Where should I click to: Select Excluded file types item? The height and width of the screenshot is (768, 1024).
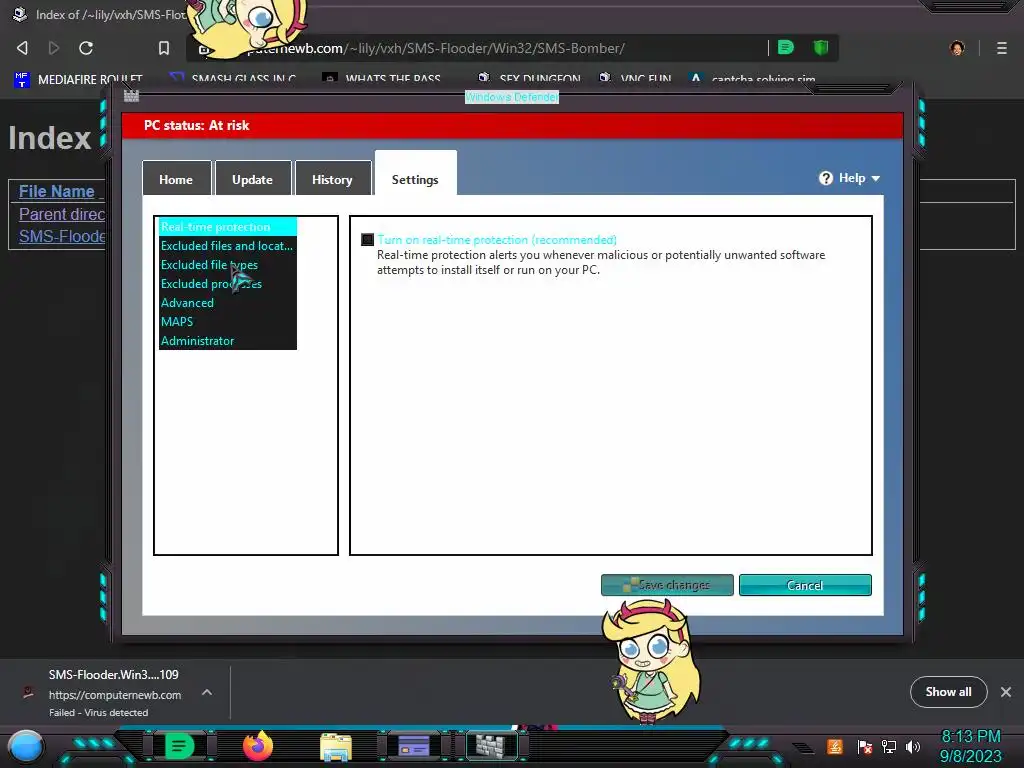tap(228, 264)
